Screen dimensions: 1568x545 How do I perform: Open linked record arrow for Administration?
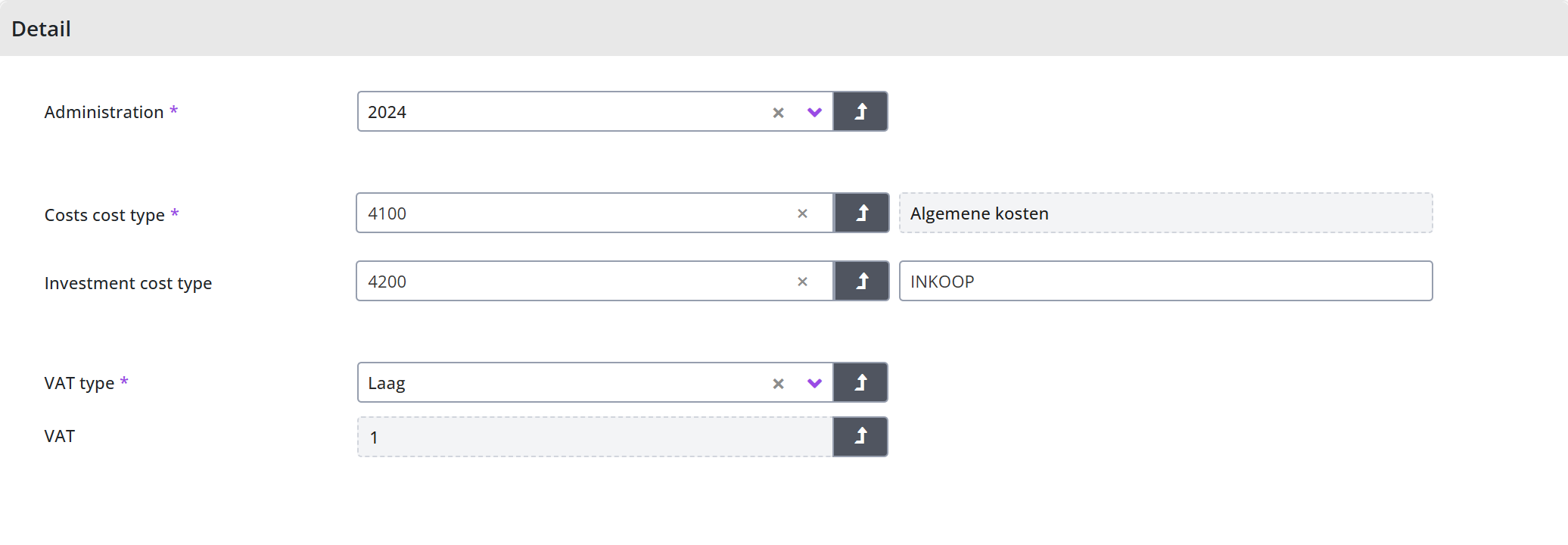pyautogui.click(x=860, y=112)
